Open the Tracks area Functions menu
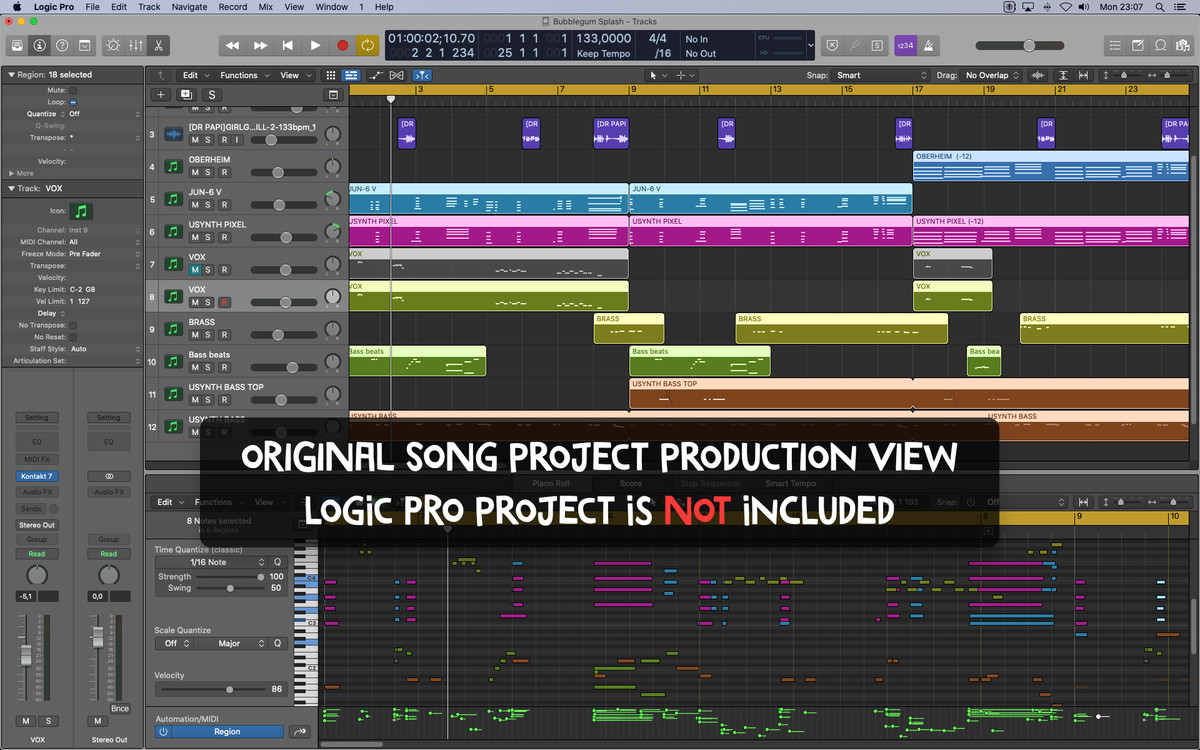Screen dimensions: 1200x750 243,75
